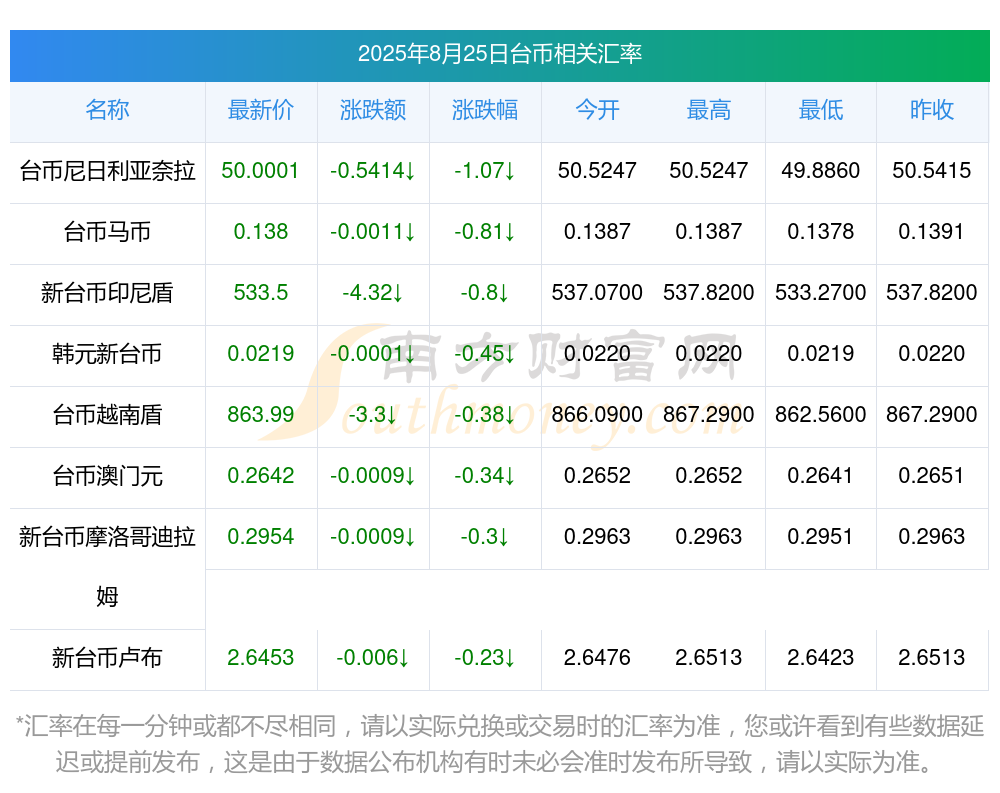Viewport: 1000px width, 793px height.
Task: Click change percent -0.23↓
Action: click(x=485, y=658)
